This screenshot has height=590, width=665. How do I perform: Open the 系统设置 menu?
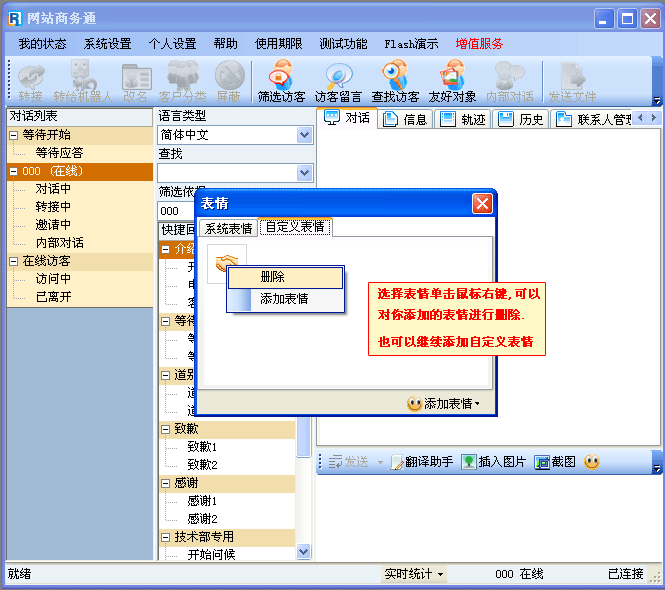click(x=107, y=44)
